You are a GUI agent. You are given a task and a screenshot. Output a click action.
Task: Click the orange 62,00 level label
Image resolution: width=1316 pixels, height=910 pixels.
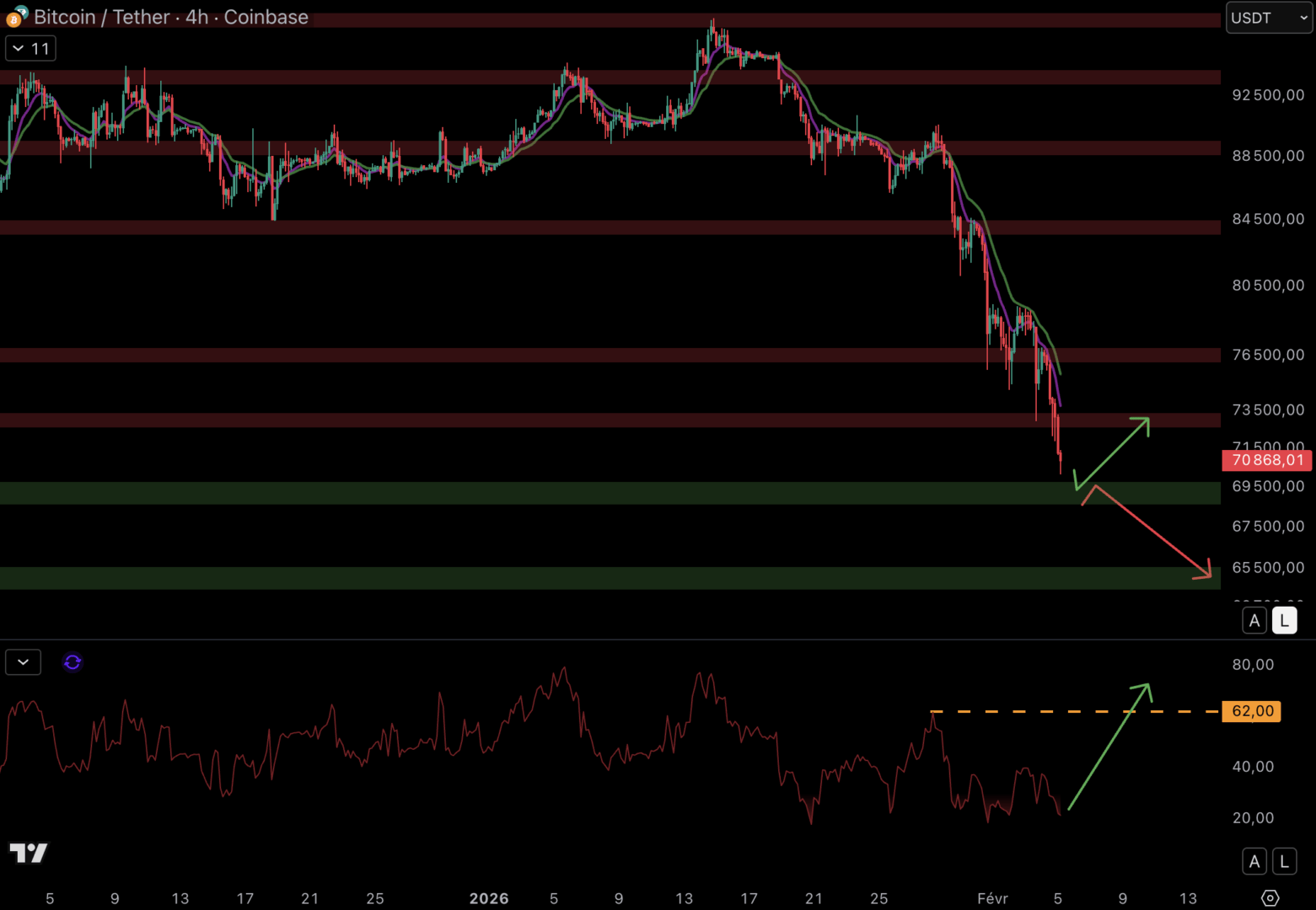1252,711
